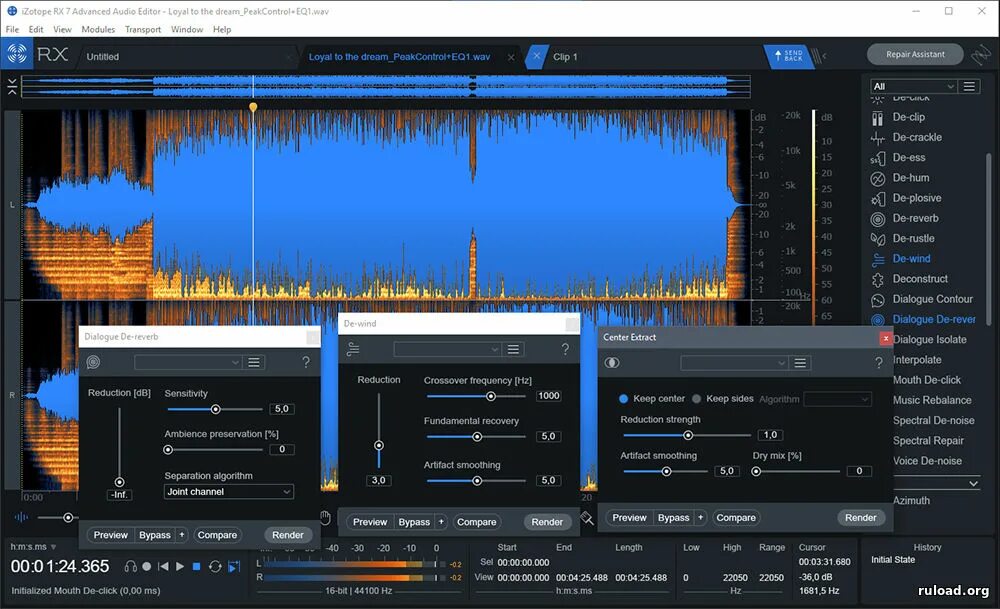This screenshot has width=1000, height=609.
Task: Click the record button in transport
Action: pos(147,566)
